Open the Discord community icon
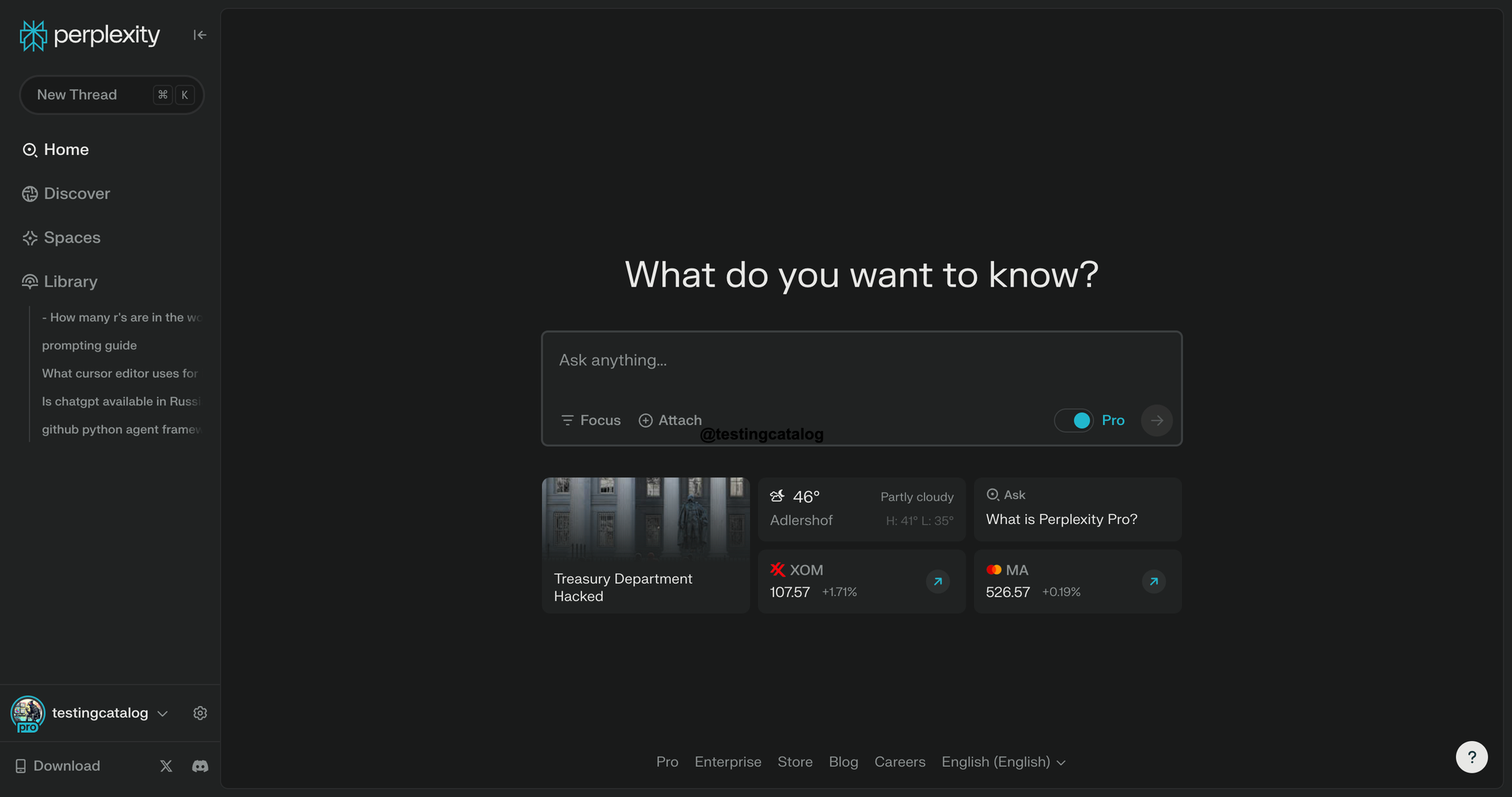The image size is (1512, 797). pyautogui.click(x=200, y=765)
